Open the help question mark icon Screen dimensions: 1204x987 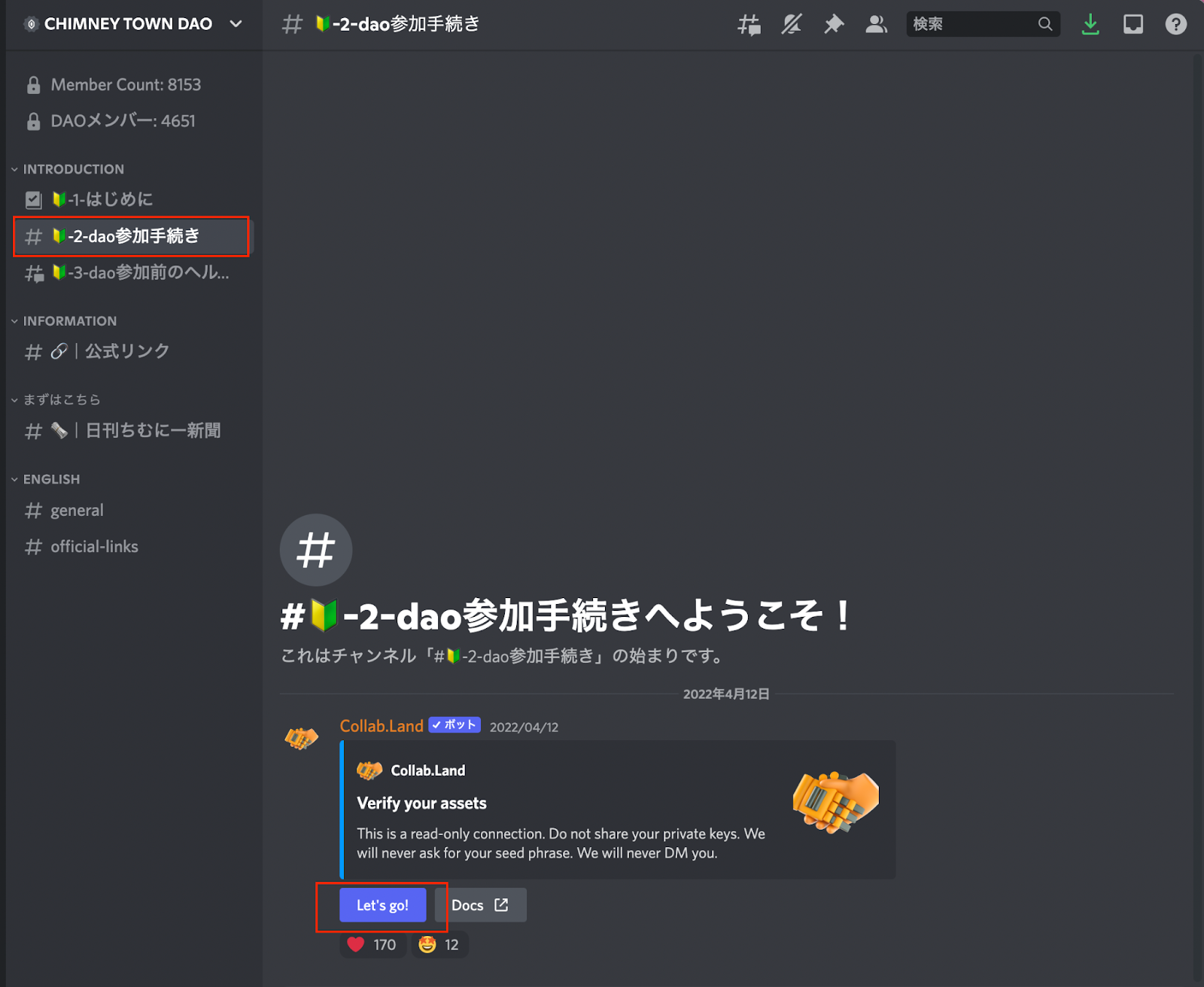tap(1176, 24)
